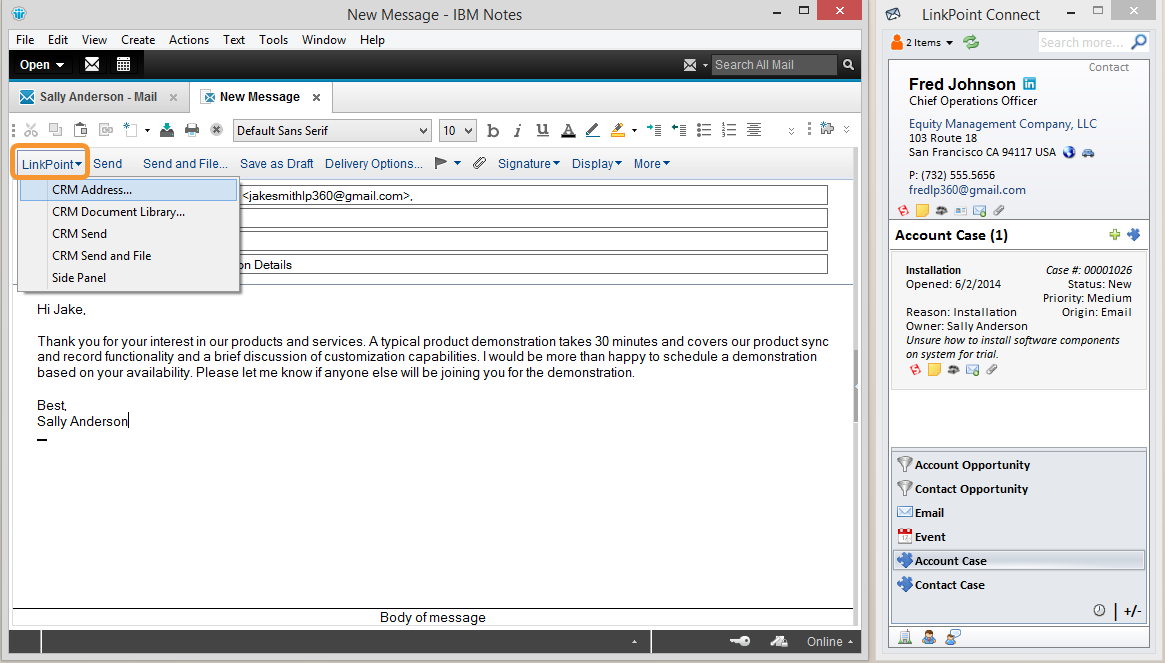Click fredlp360@gmail.com email link

[x=967, y=190]
